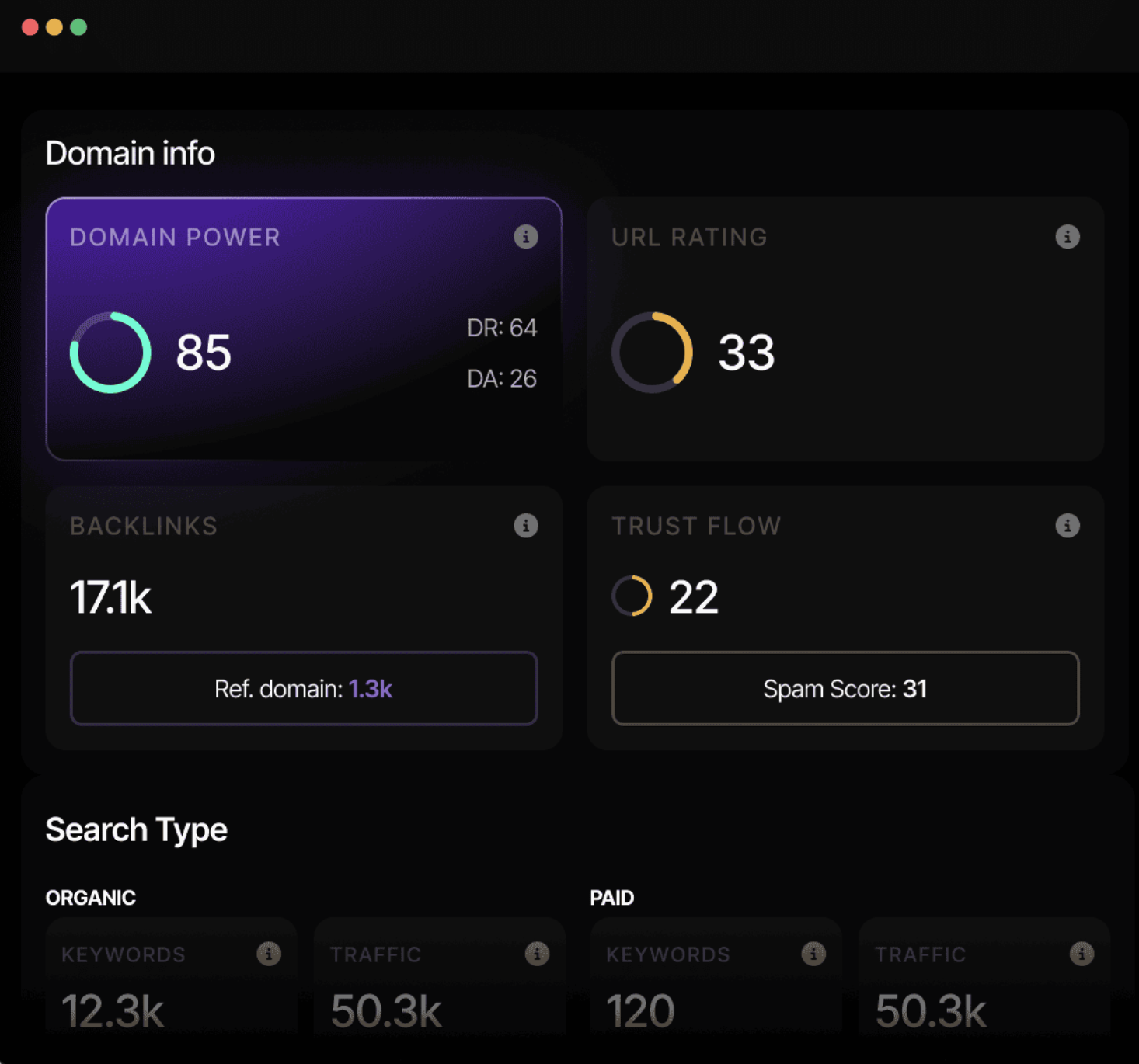
Task: Show info for Paid Traffic
Action: point(1082,954)
